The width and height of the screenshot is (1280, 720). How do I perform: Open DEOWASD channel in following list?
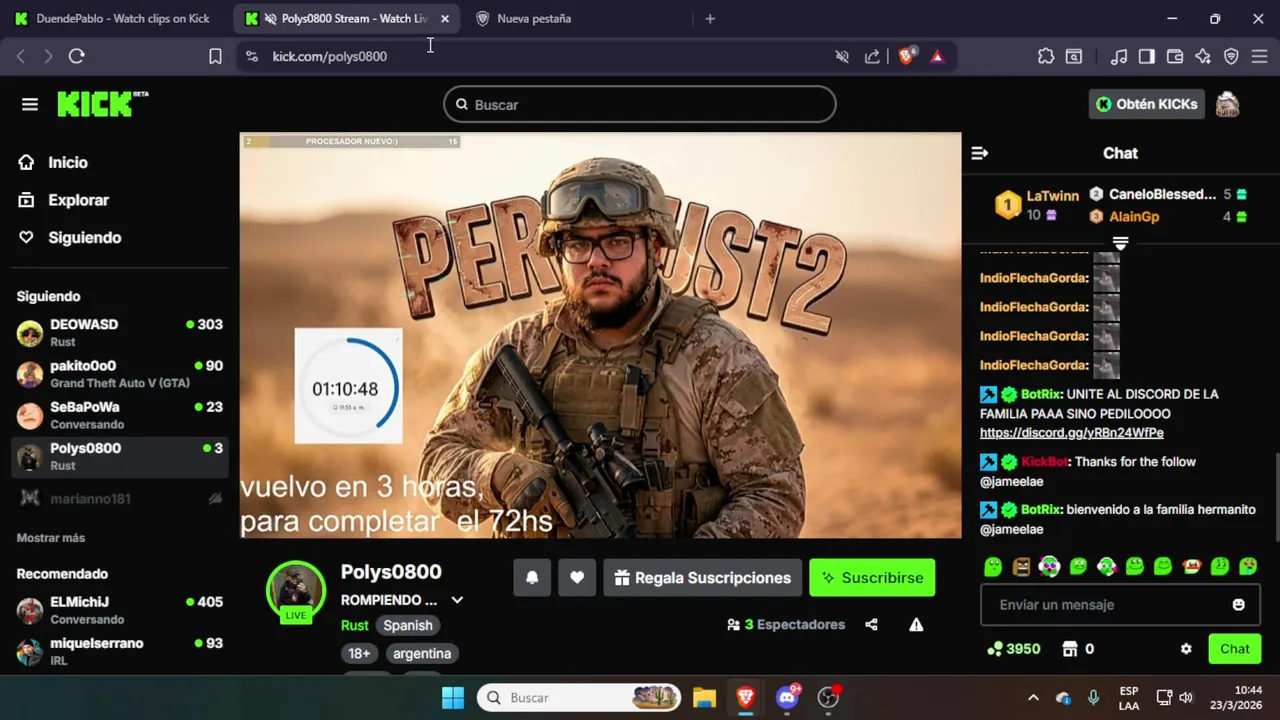click(x=120, y=332)
